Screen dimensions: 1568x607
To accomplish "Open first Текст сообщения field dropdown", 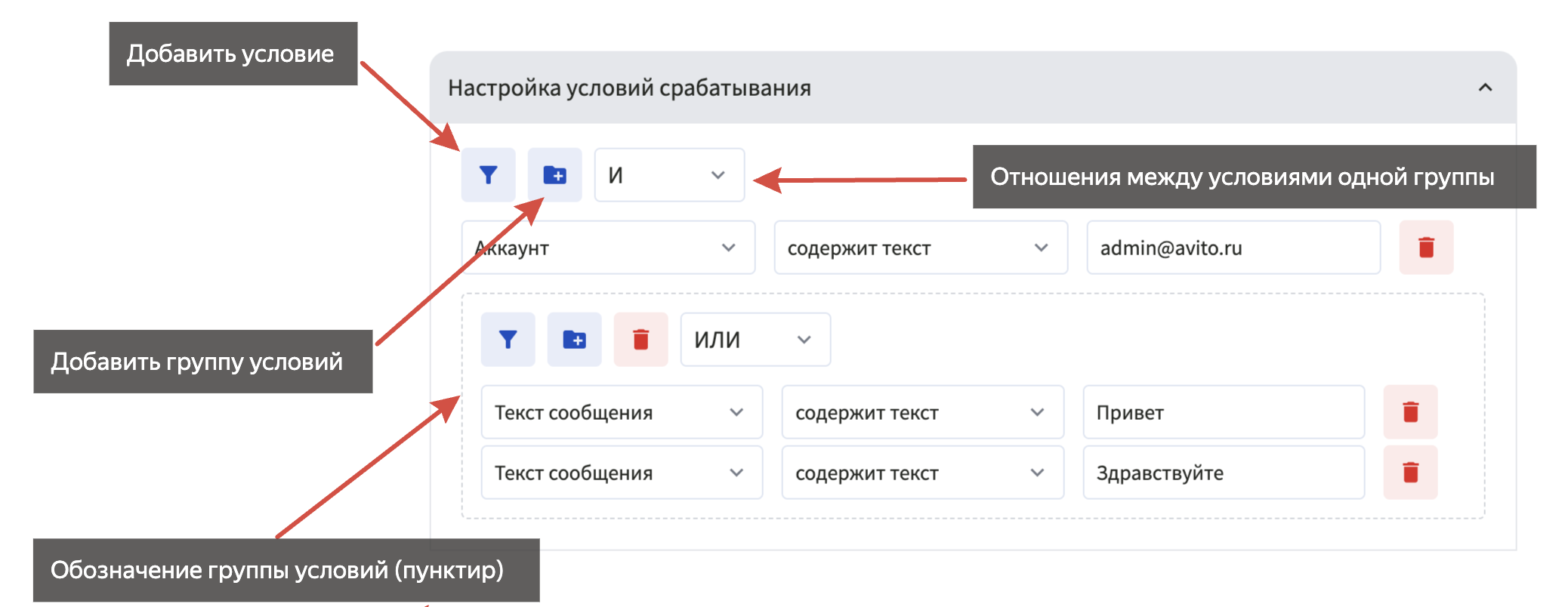I will pos(621,412).
